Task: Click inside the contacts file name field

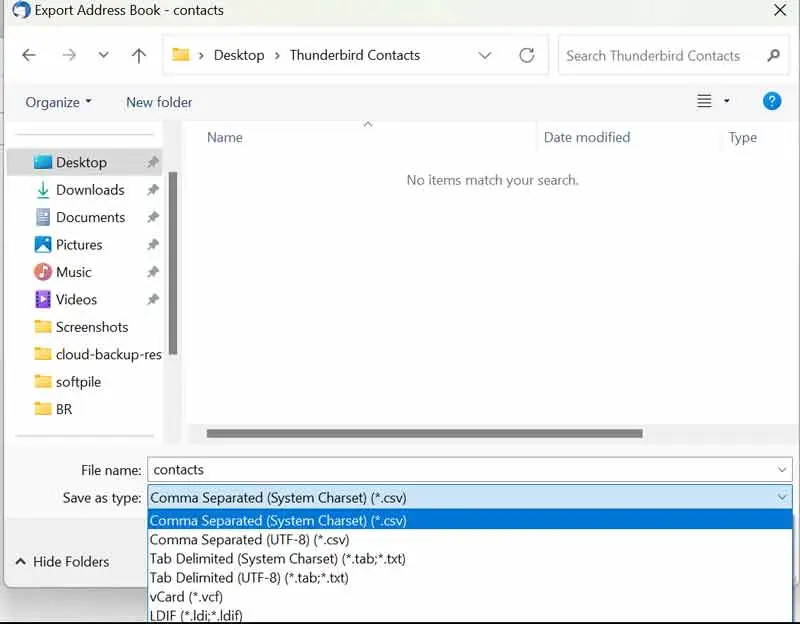Action: click(300, 469)
